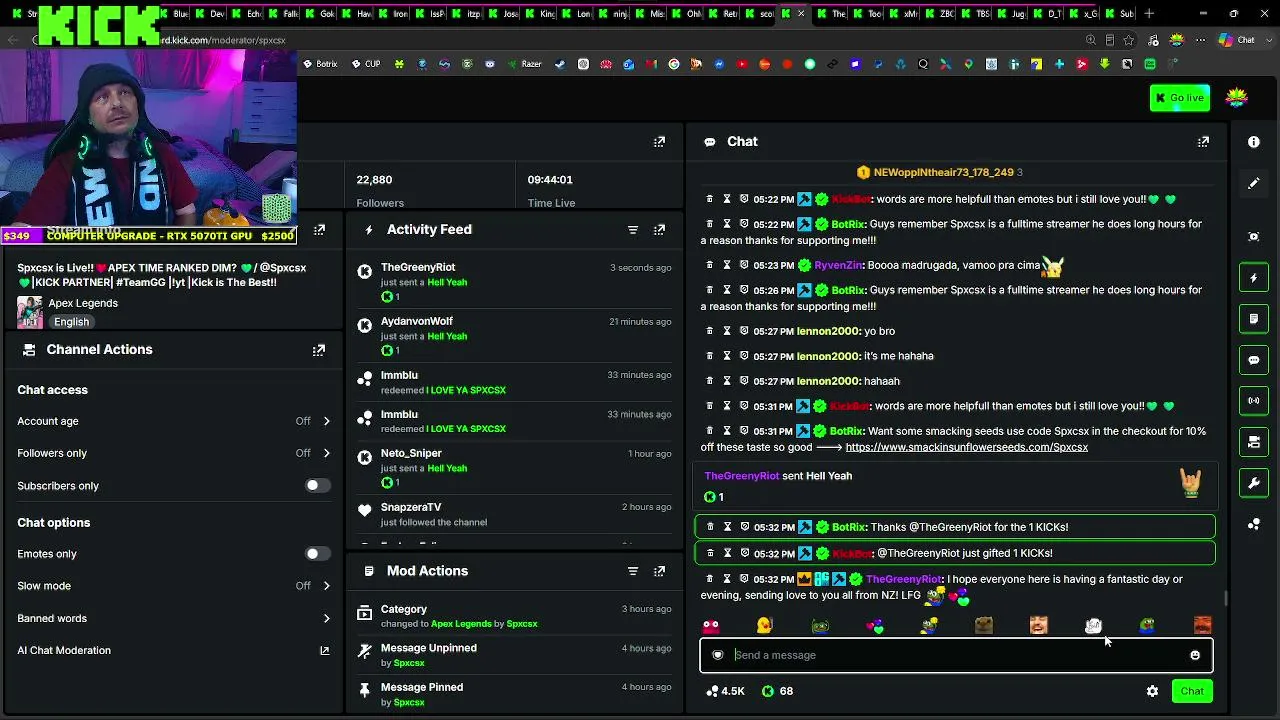Click the English language tag
The height and width of the screenshot is (720, 1280).
(x=71, y=322)
